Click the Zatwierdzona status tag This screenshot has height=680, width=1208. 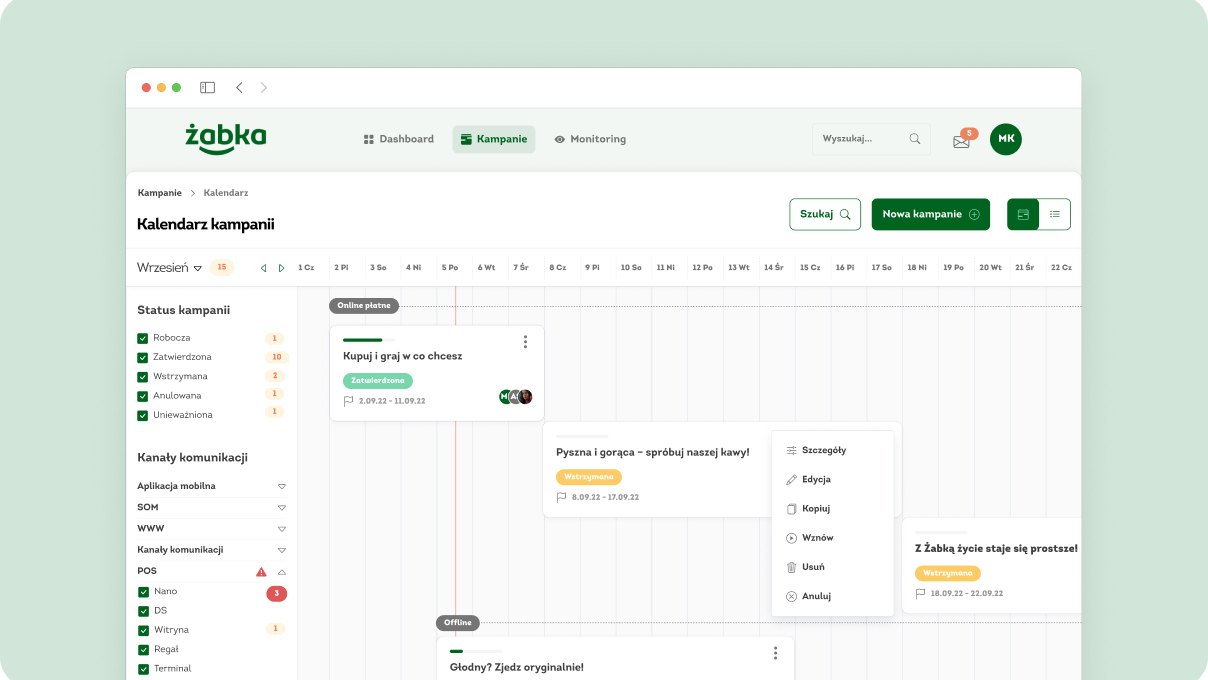pos(378,381)
